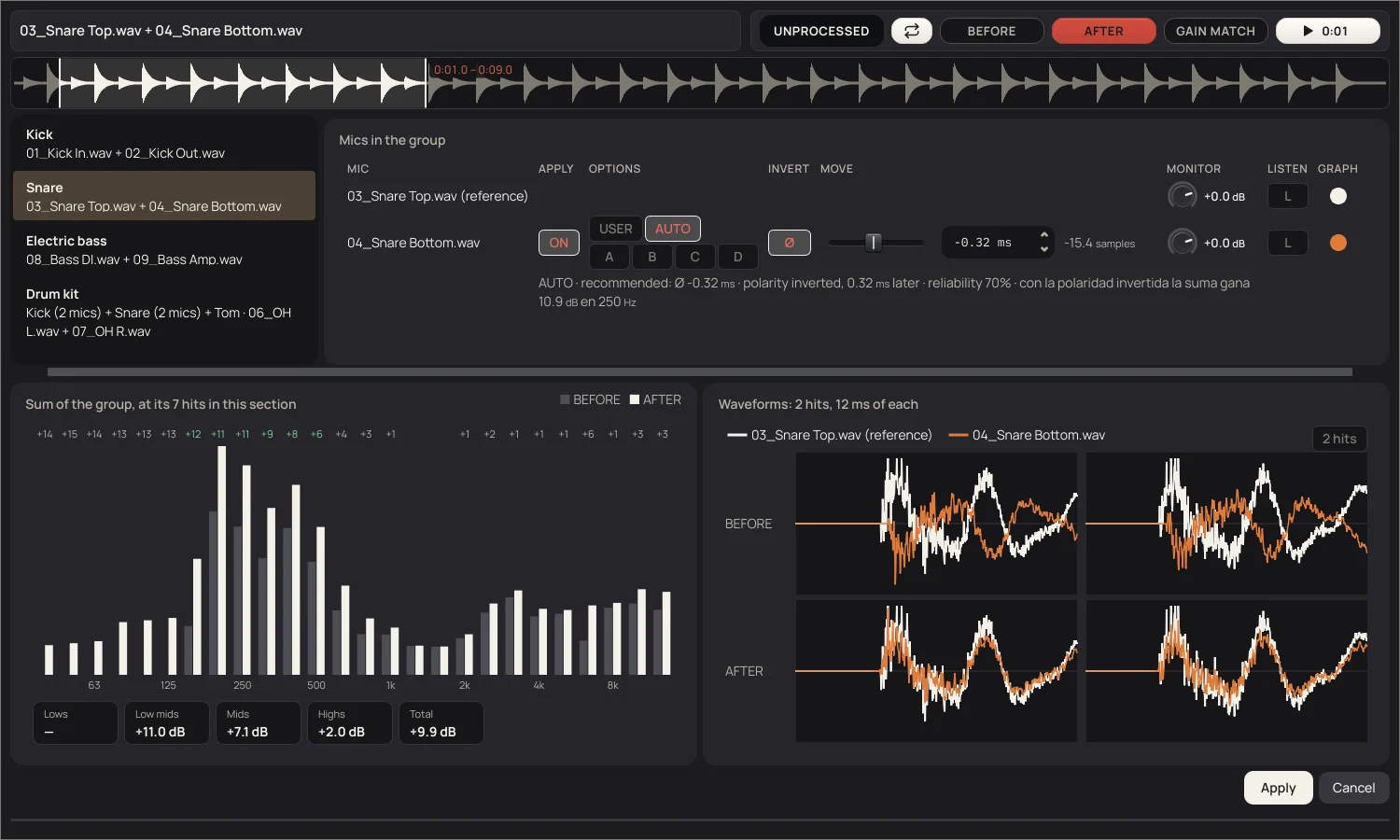Viewport: 1400px width, 840px height.
Task: Decrease the delay with the down stepper arrow
Action: pyautogui.click(x=1044, y=250)
